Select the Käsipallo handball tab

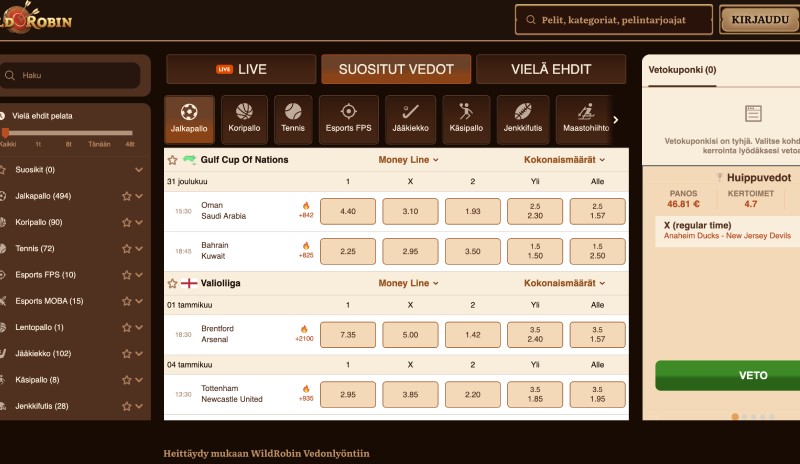[x=466, y=119]
